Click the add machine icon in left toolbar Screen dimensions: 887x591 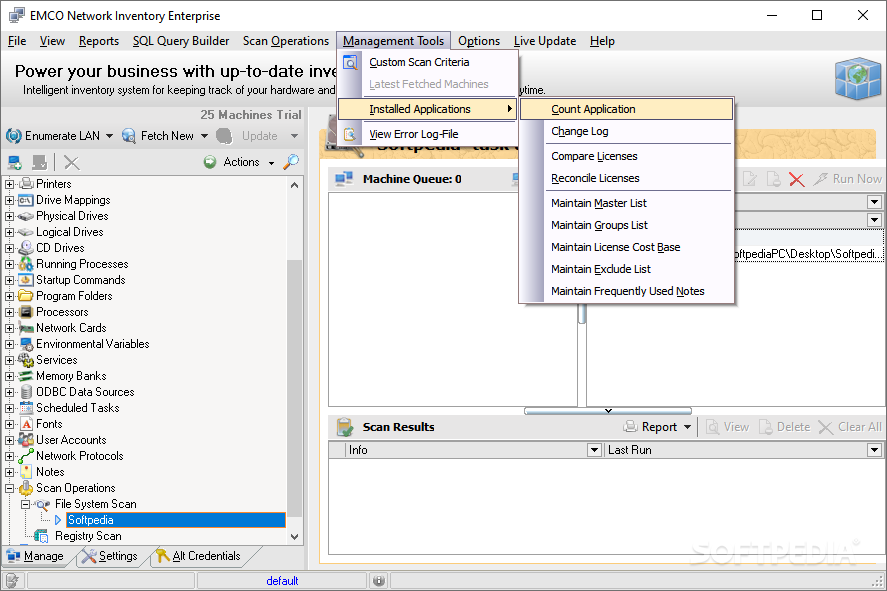coord(15,163)
